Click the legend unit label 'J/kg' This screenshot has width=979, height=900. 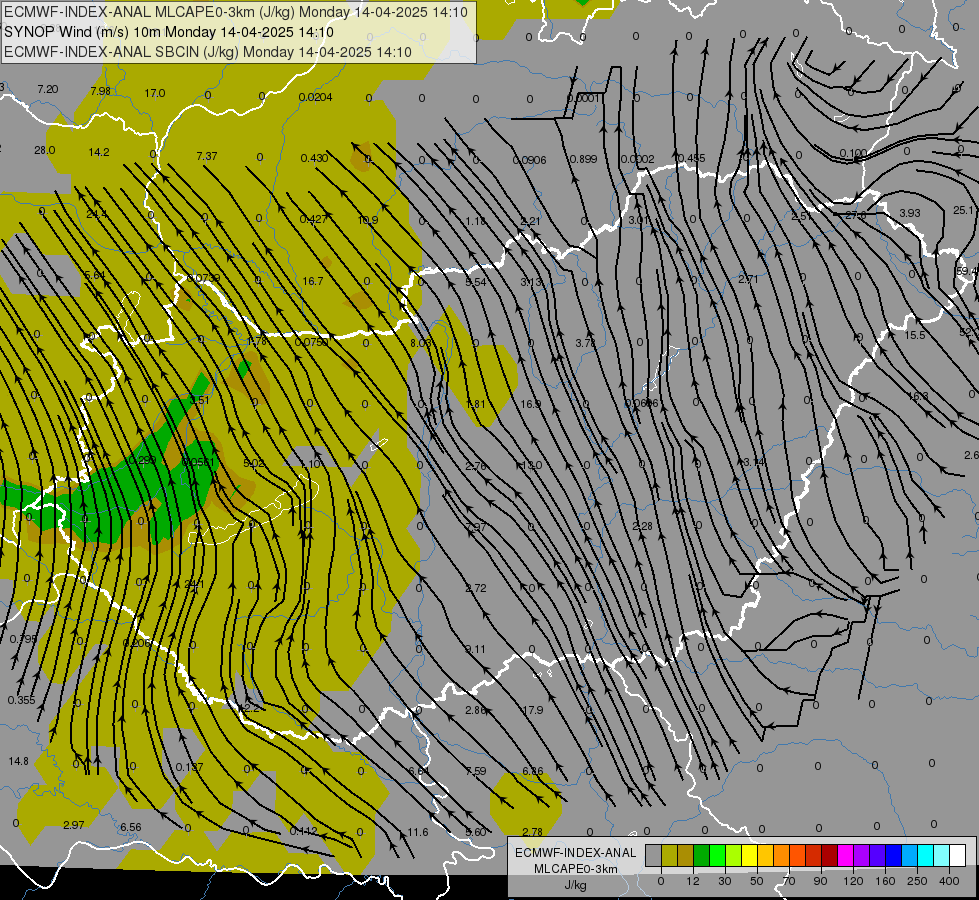tap(576, 885)
